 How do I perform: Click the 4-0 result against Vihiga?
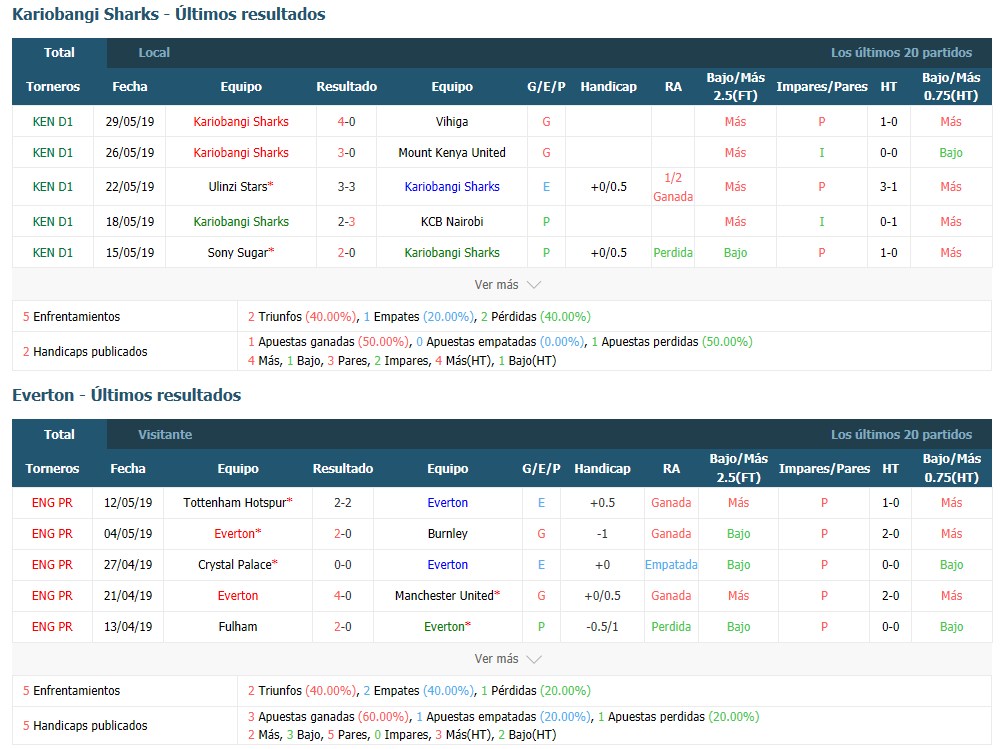click(x=346, y=121)
